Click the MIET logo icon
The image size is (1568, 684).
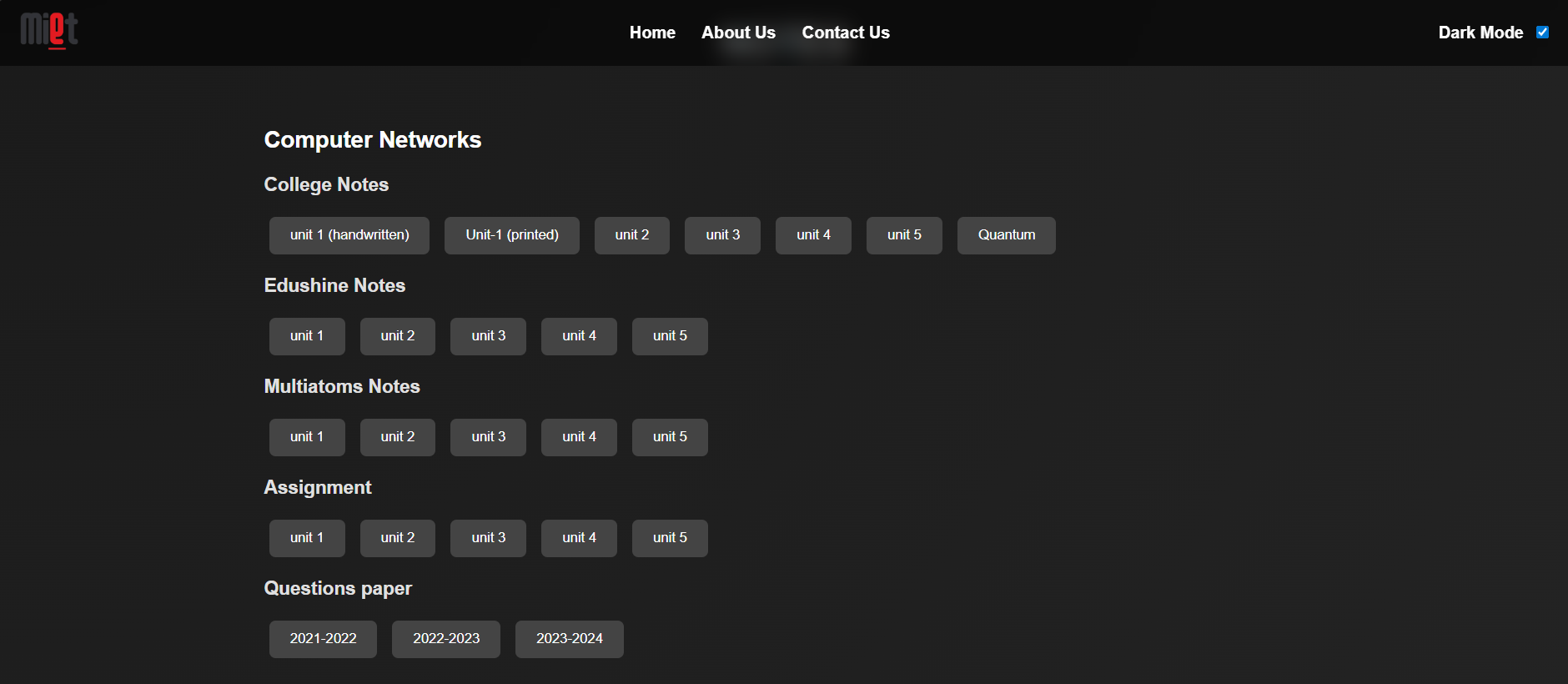coord(49,31)
